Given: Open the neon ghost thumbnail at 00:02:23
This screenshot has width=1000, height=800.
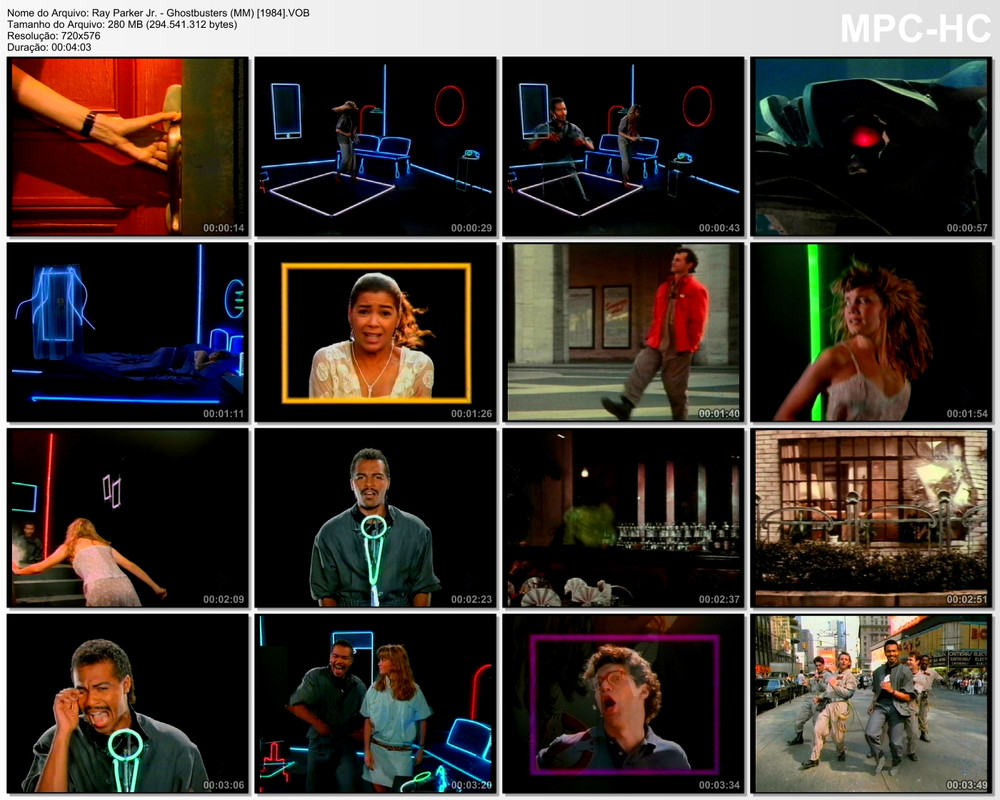Looking at the screenshot, I should (x=375, y=518).
